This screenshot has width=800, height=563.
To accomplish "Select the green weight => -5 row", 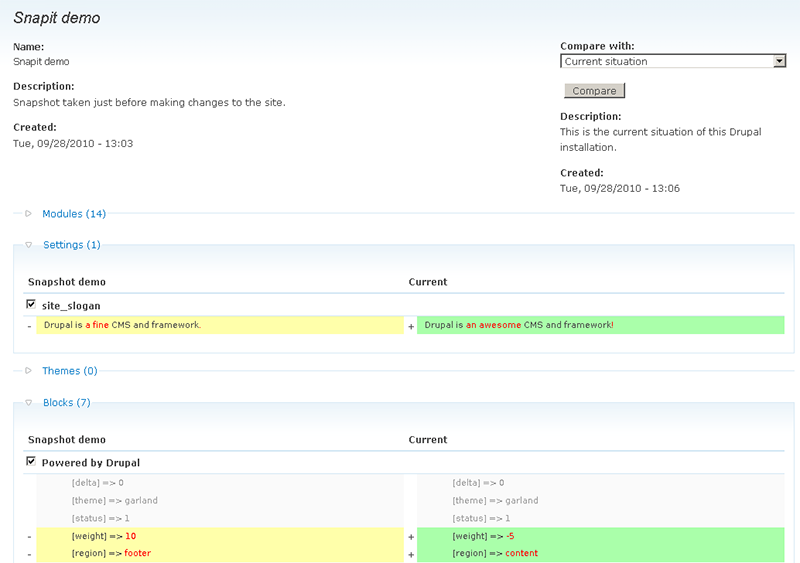I will [x=600, y=537].
